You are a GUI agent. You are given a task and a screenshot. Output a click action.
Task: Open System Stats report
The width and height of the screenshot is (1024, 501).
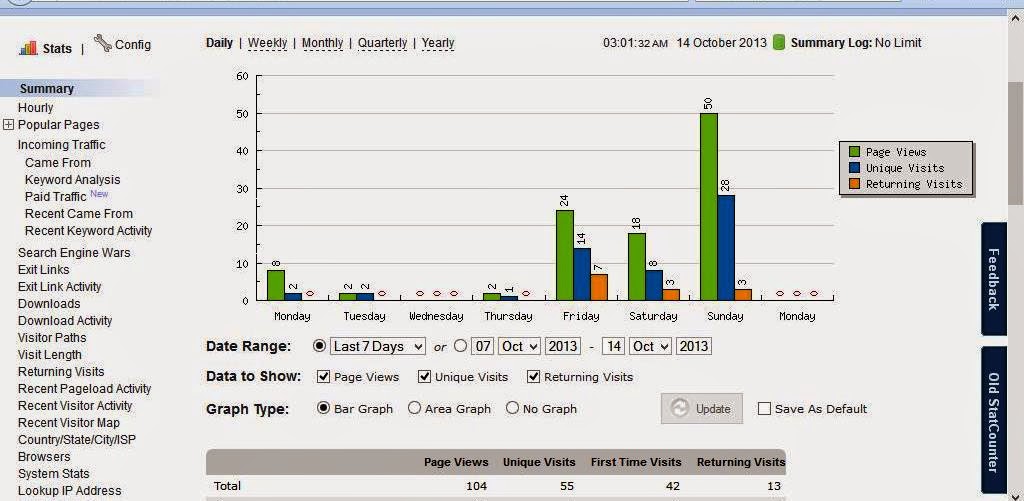[54, 474]
